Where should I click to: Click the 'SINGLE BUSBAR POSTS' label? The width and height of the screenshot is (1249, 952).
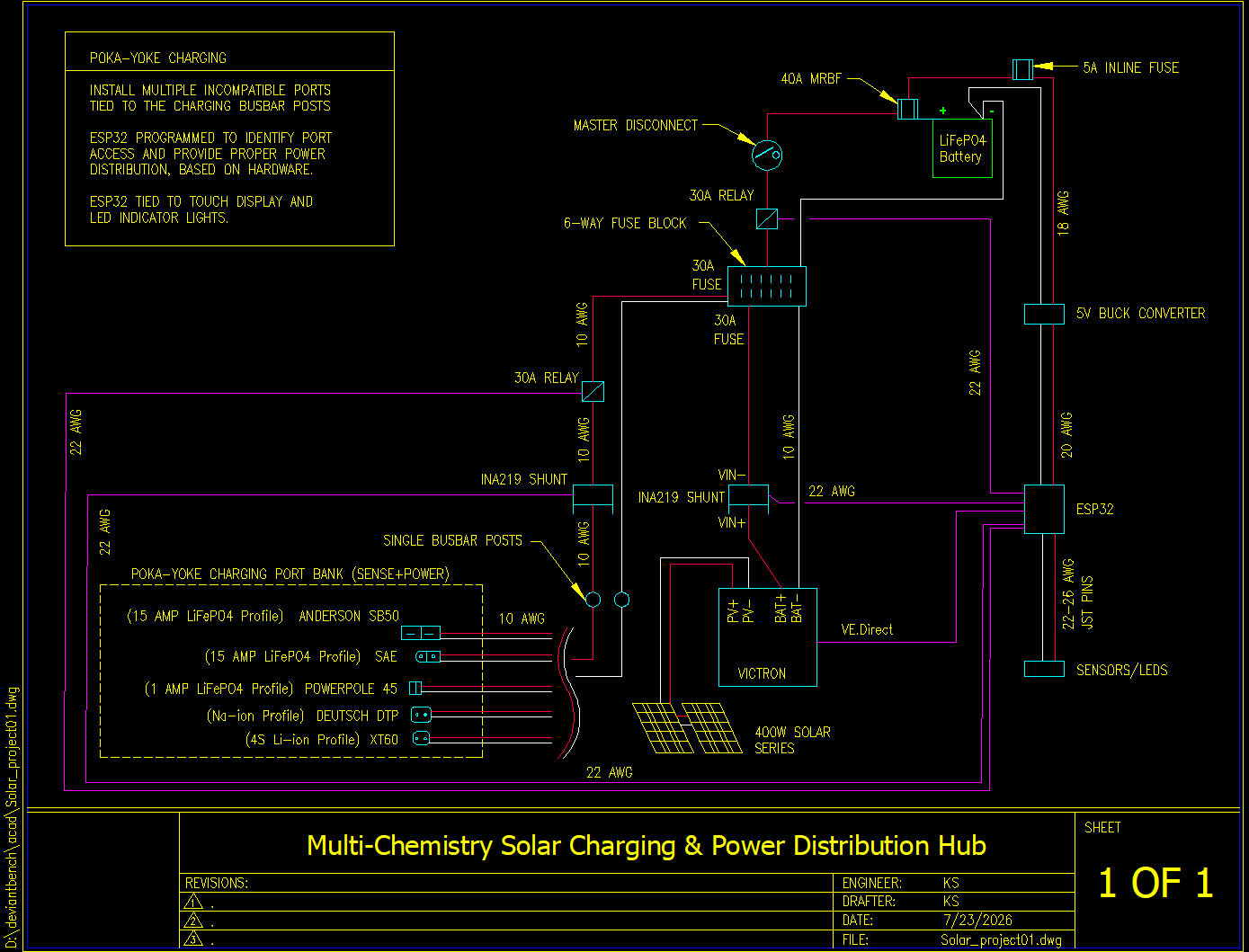[452, 540]
